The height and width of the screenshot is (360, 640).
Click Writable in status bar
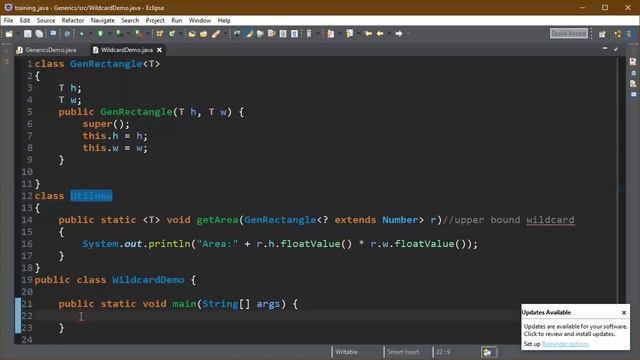coord(347,352)
